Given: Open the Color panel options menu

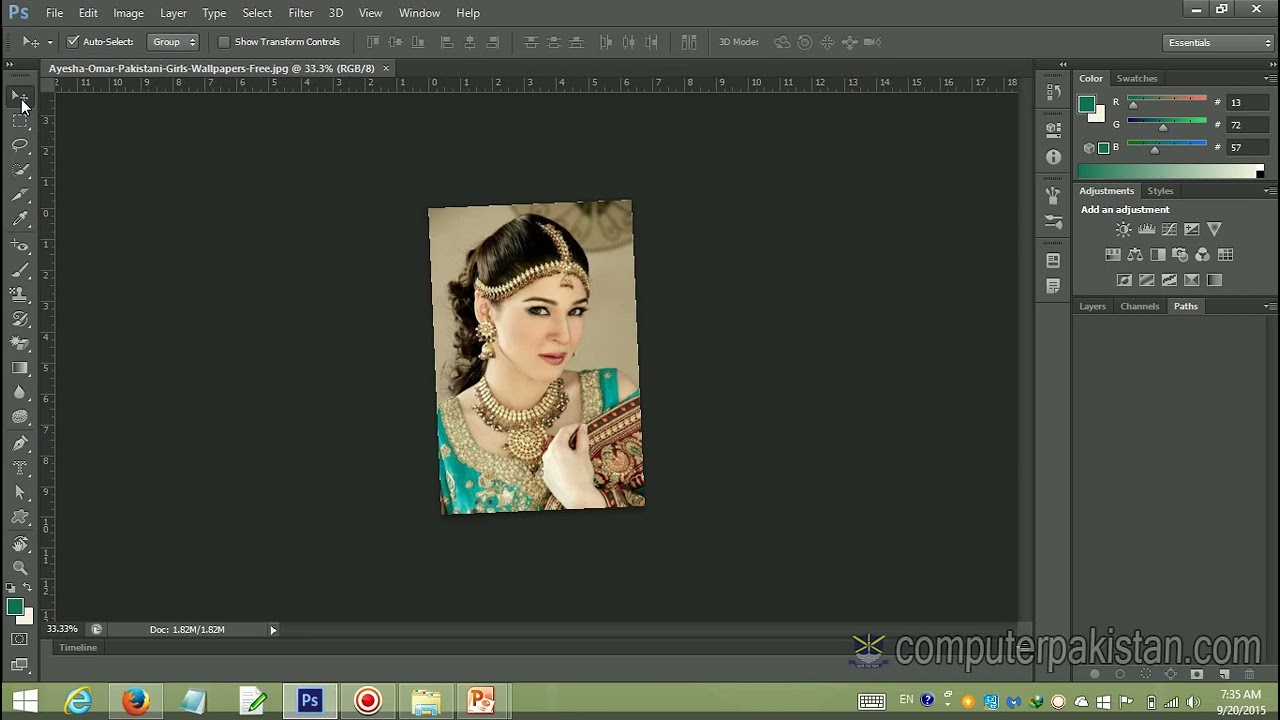Looking at the screenshot, I should (1268, 78).
